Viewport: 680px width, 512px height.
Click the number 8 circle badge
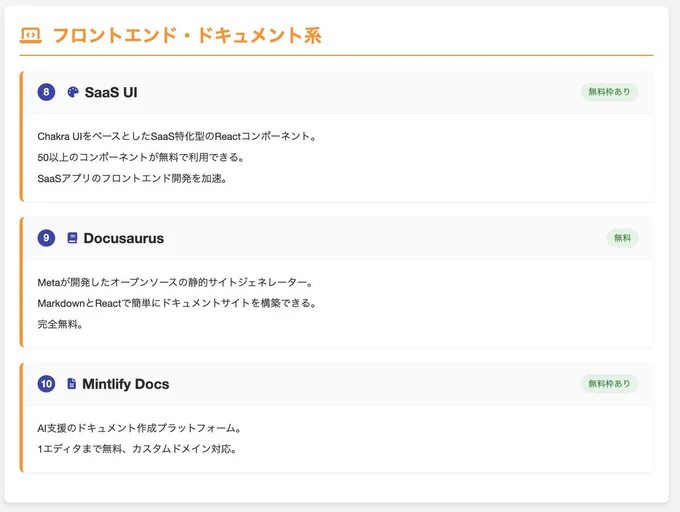coord(46,92)
